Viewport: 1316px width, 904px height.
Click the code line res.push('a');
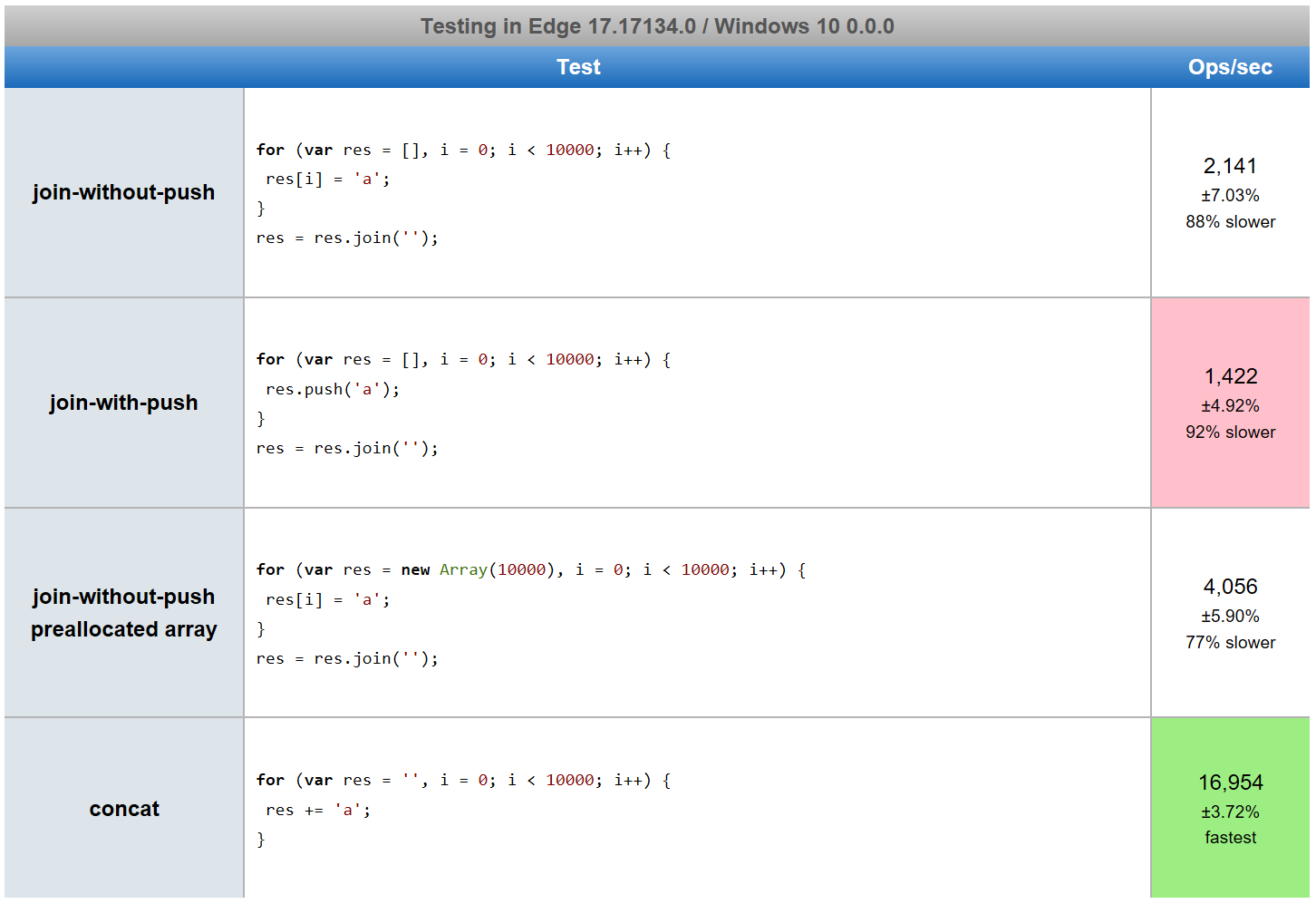click(x=333, y=389)
